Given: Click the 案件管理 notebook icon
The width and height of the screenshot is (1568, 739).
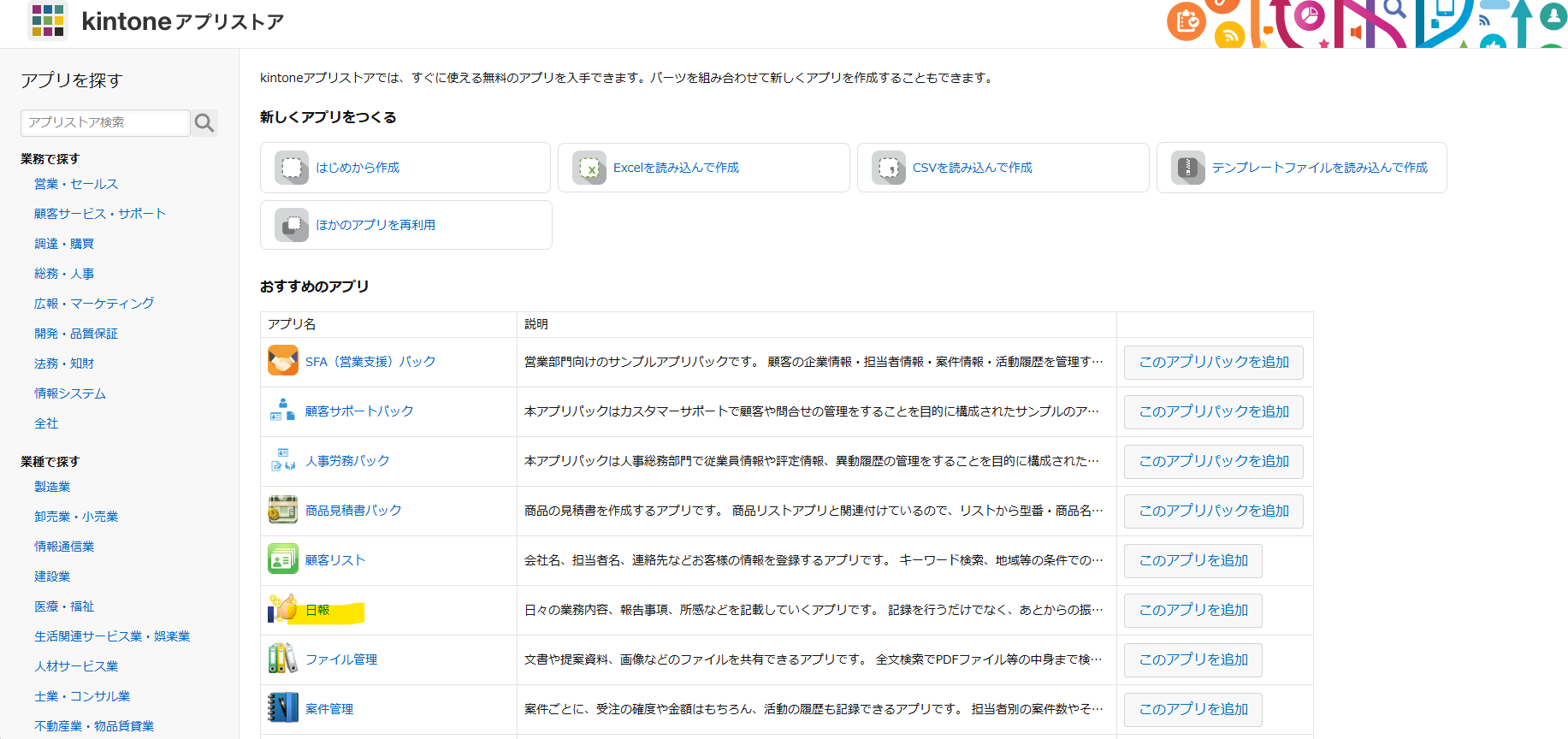Looking at the screenshot, I should coord(283,708).
